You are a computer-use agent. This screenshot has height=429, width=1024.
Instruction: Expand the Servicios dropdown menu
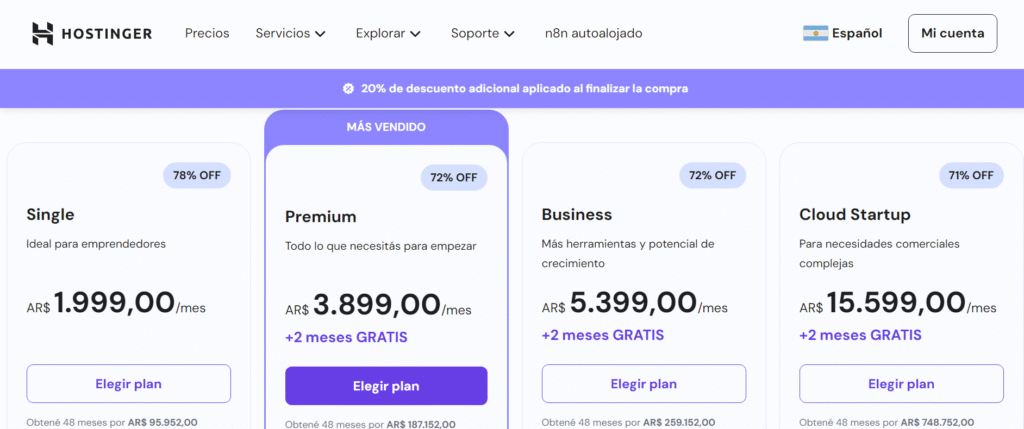291,33
